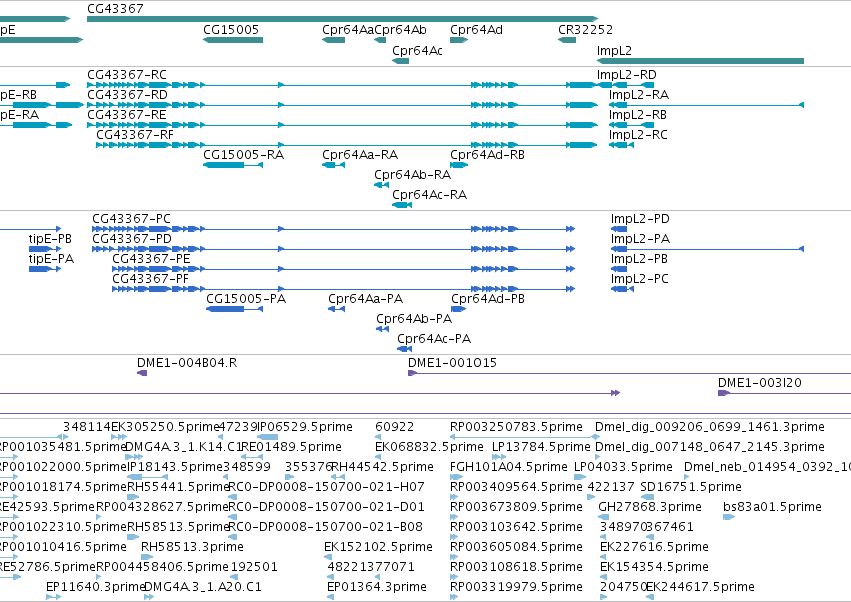Screen dimensions: 851x602
Task: Click EST SD16751.5prime
Action: point(647,497)
